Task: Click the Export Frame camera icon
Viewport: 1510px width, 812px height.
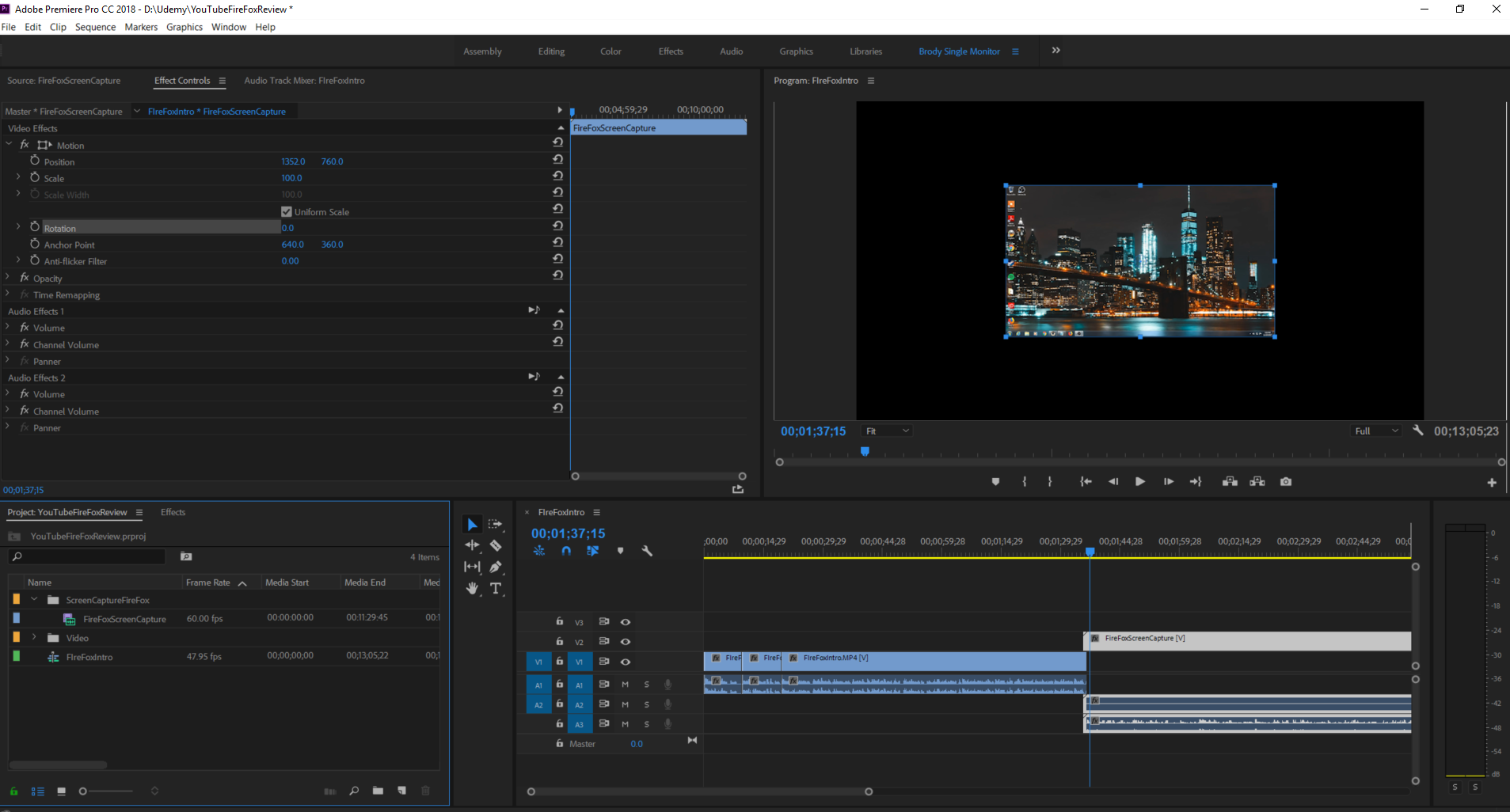Action: click(1285, 481)
